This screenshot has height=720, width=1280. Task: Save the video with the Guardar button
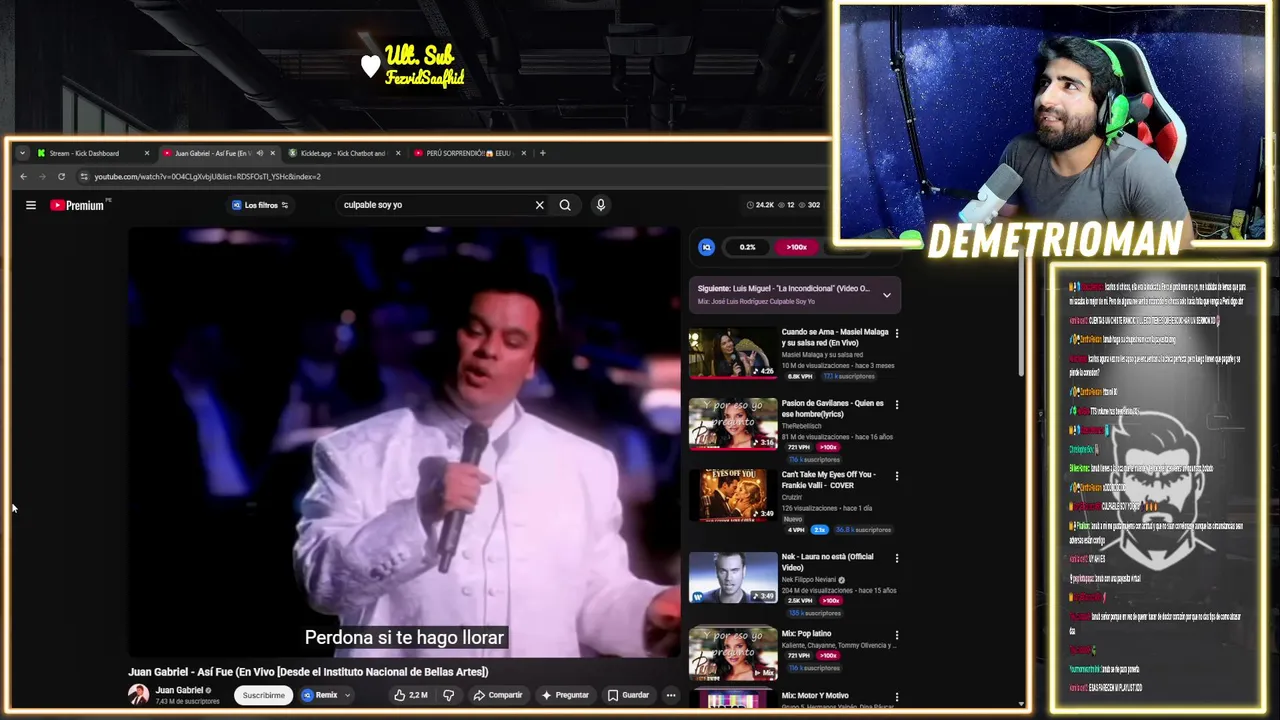[628, 695]
